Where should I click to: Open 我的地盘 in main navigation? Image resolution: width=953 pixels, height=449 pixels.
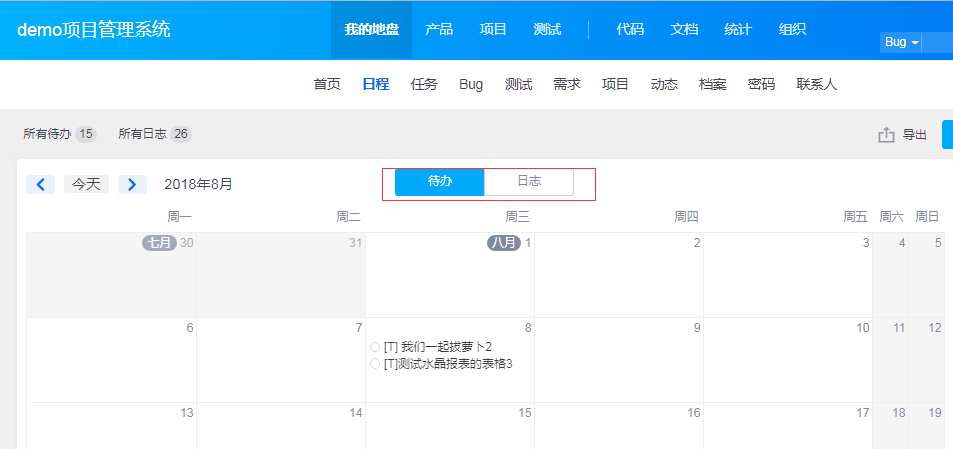371,30
